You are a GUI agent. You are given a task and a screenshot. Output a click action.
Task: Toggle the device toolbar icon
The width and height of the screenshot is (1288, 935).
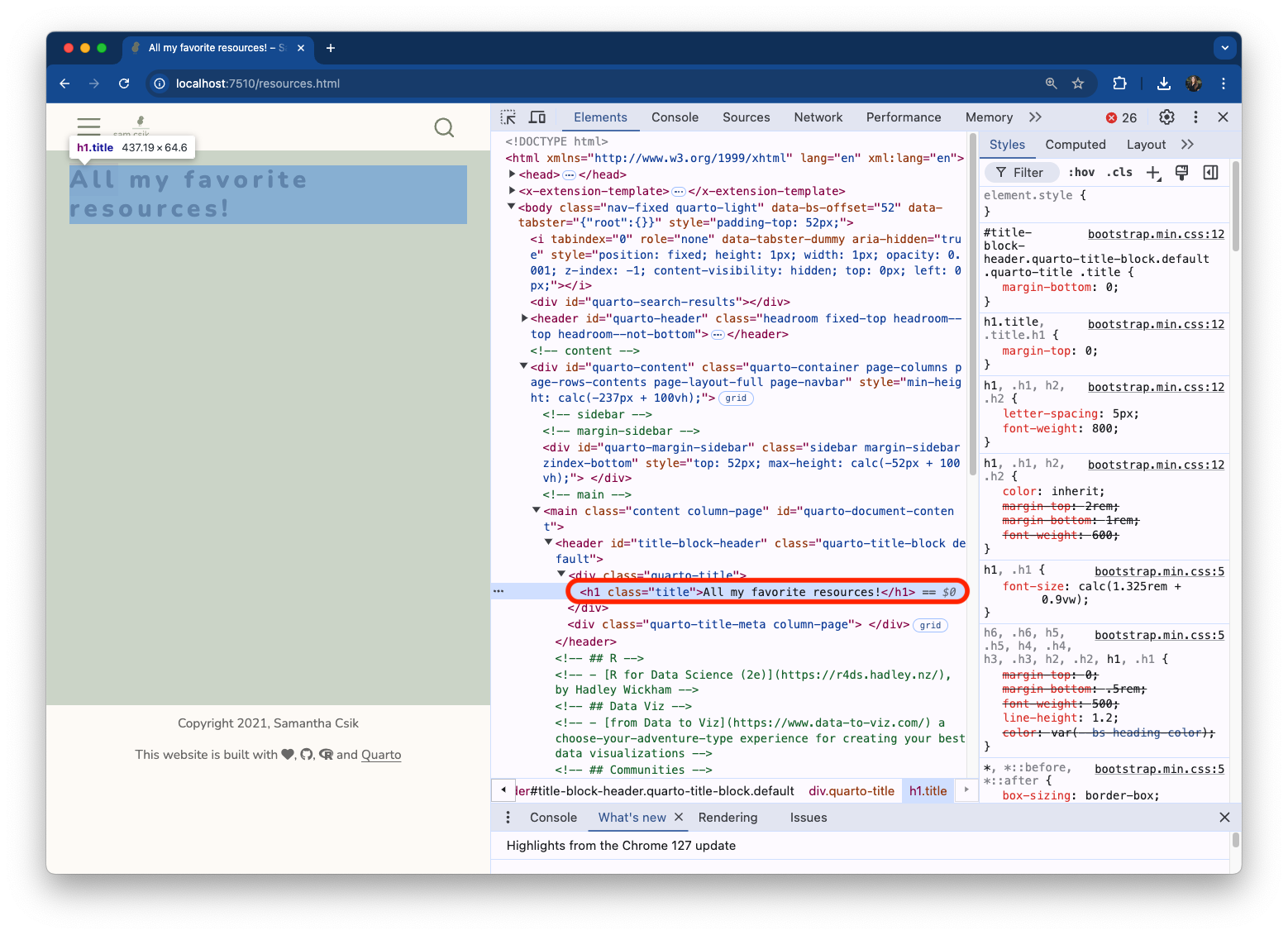coord(537,117)
